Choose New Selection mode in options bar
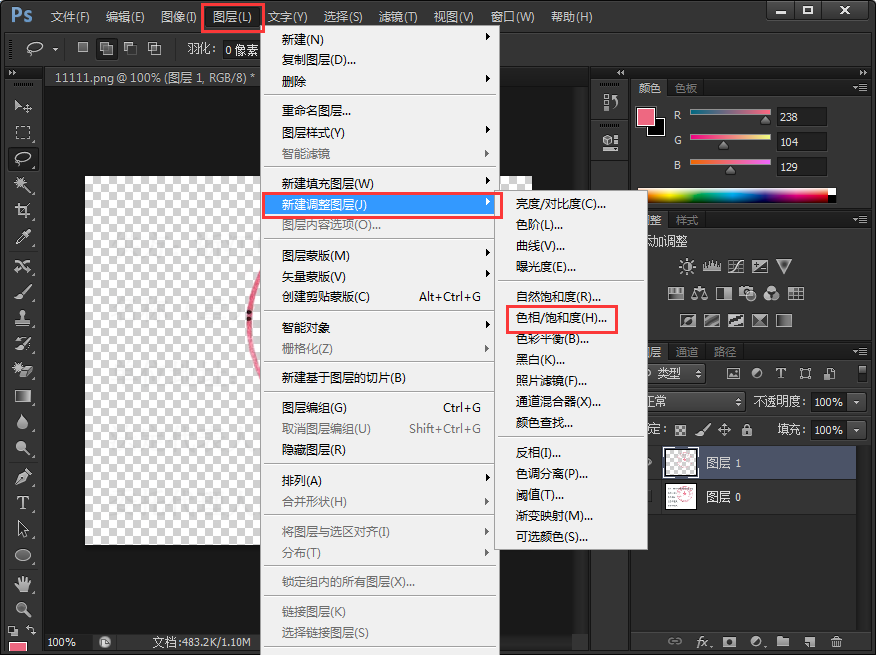The height and width of the screenshot is (655, 876). [x=83, y=48]
